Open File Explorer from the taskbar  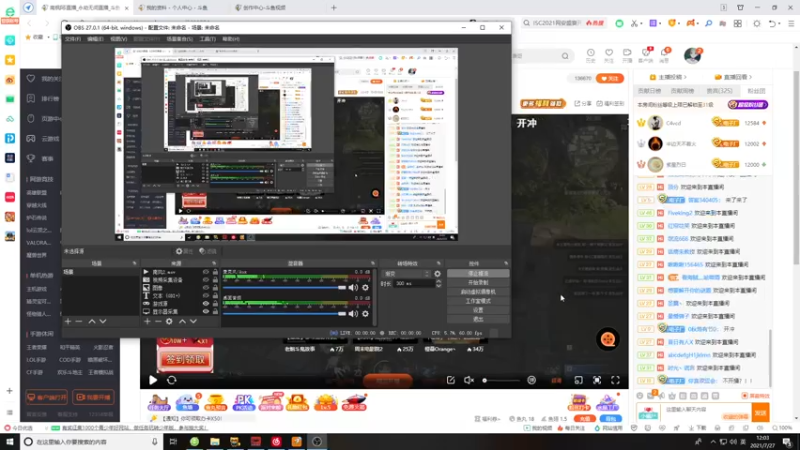(215, 442)
